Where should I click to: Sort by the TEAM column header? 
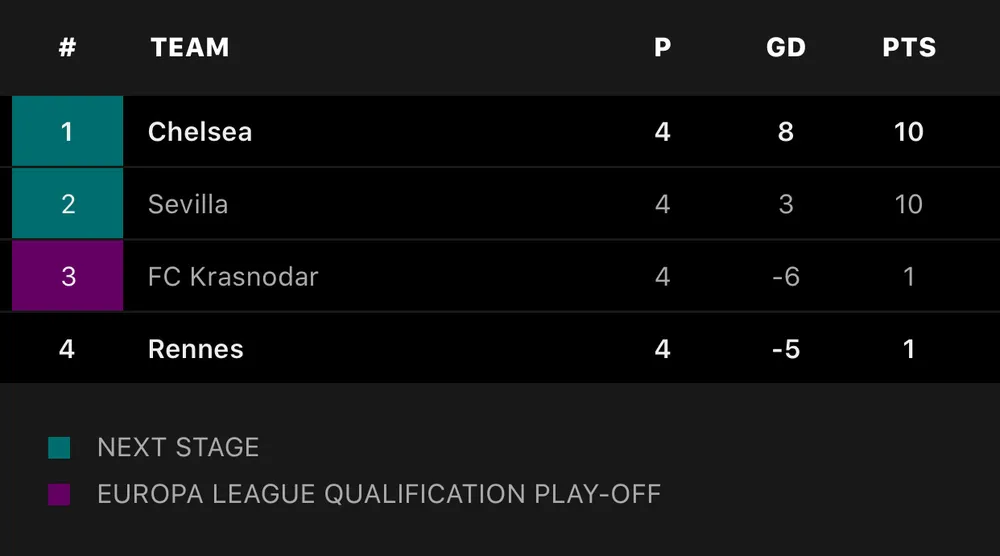pos(190,47)
